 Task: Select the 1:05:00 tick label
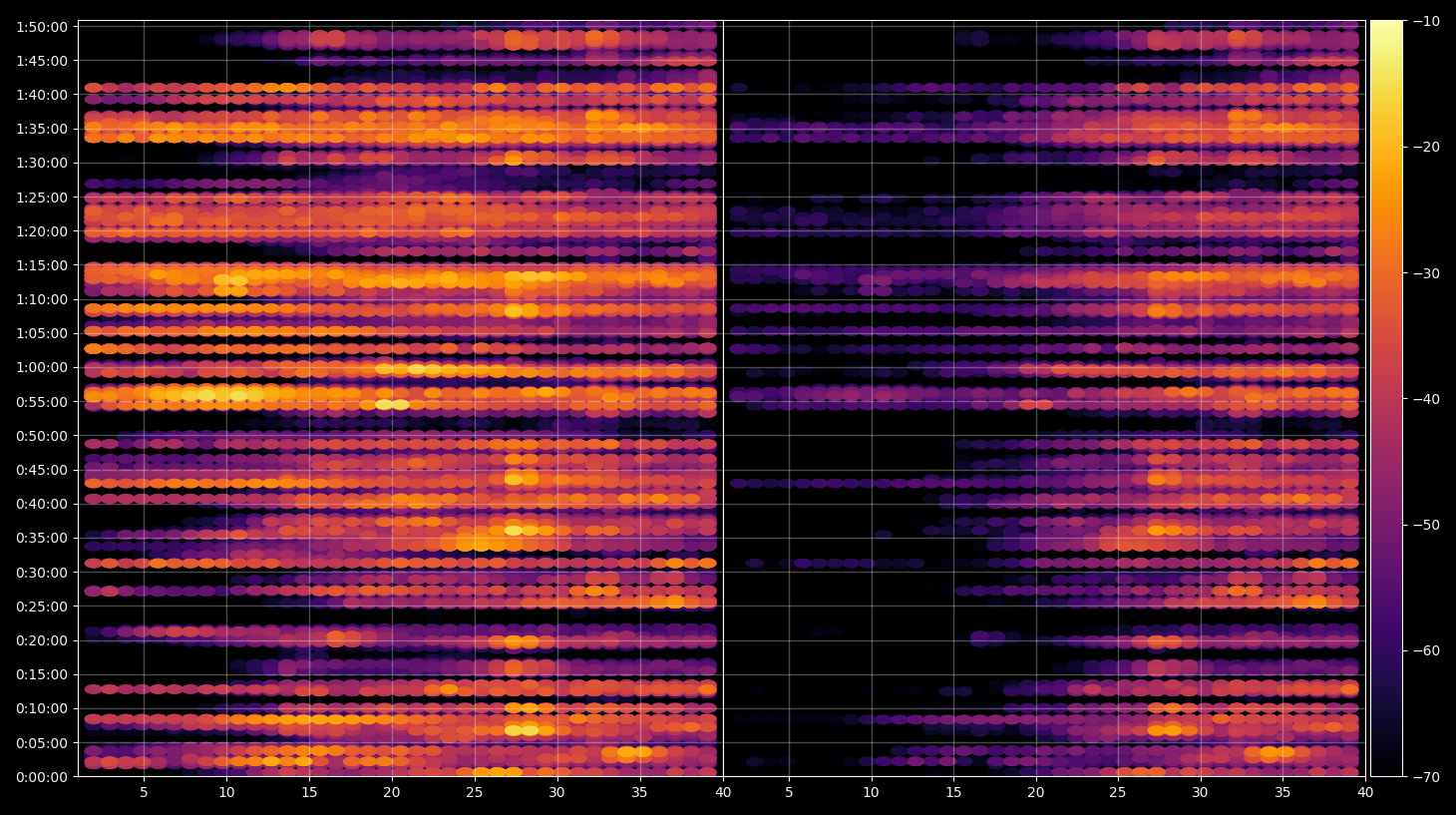42,333
